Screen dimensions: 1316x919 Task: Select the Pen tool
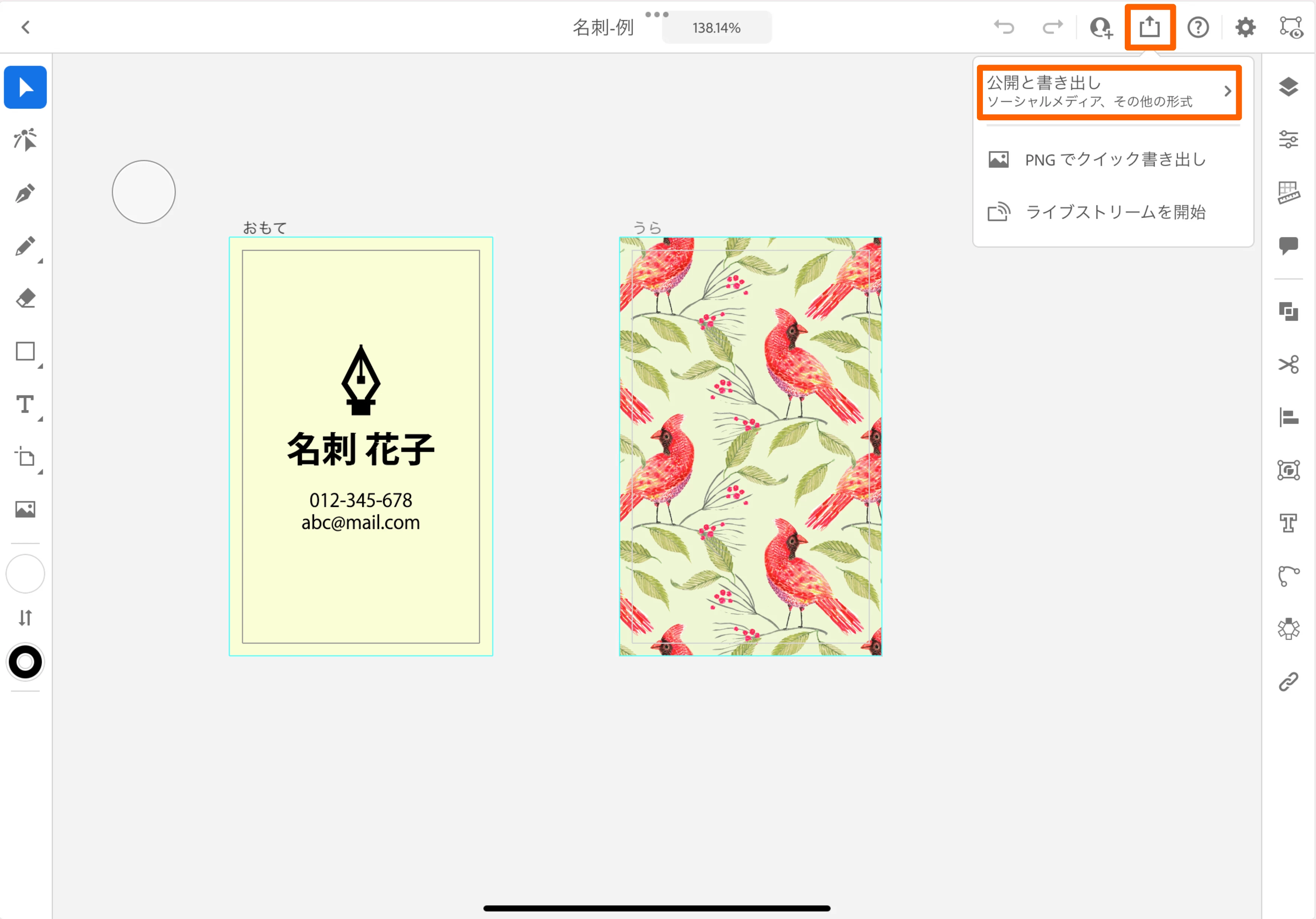tap(25, 194)
